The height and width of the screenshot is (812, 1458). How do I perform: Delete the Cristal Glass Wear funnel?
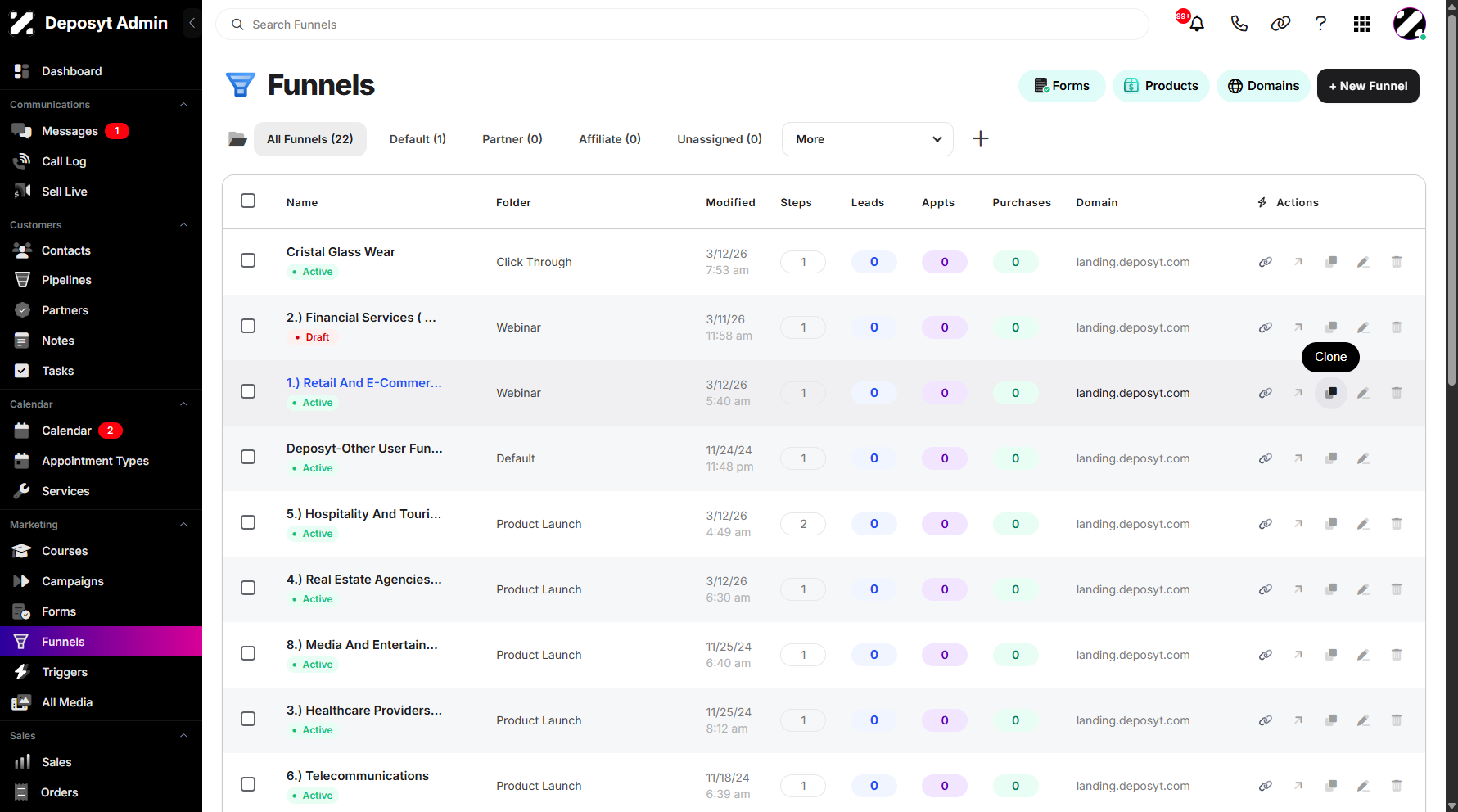[x=1397, y=262]
